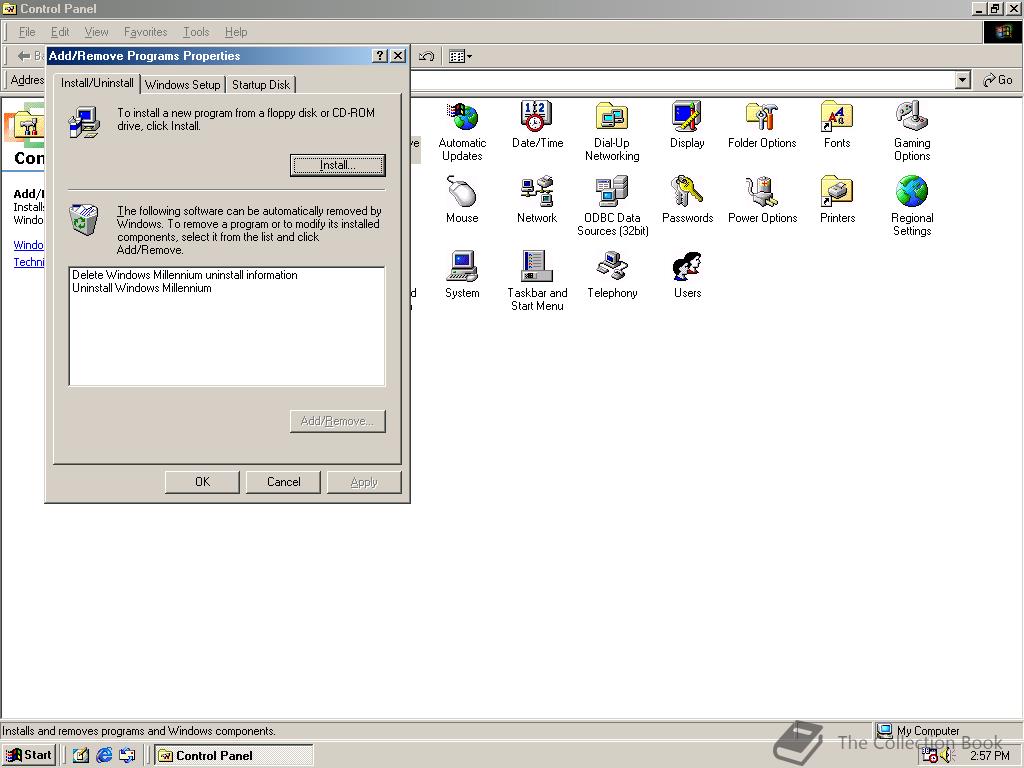Click the Show Desktop quick launch icon
The image size is (1024, 768).
[80, 755]
